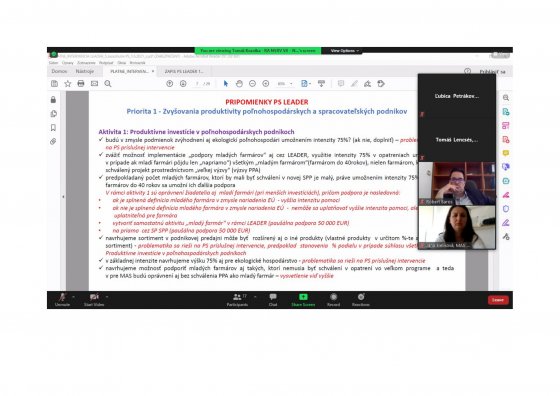Open the View Options dropdown
The image size is (560, 396).
tap(344, 51)
